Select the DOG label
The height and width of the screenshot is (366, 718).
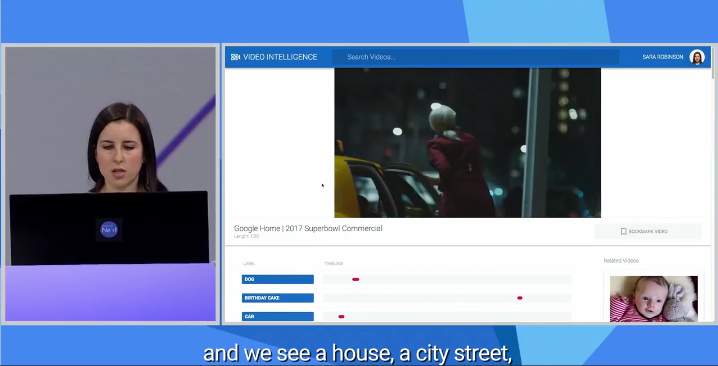point(277,279)
